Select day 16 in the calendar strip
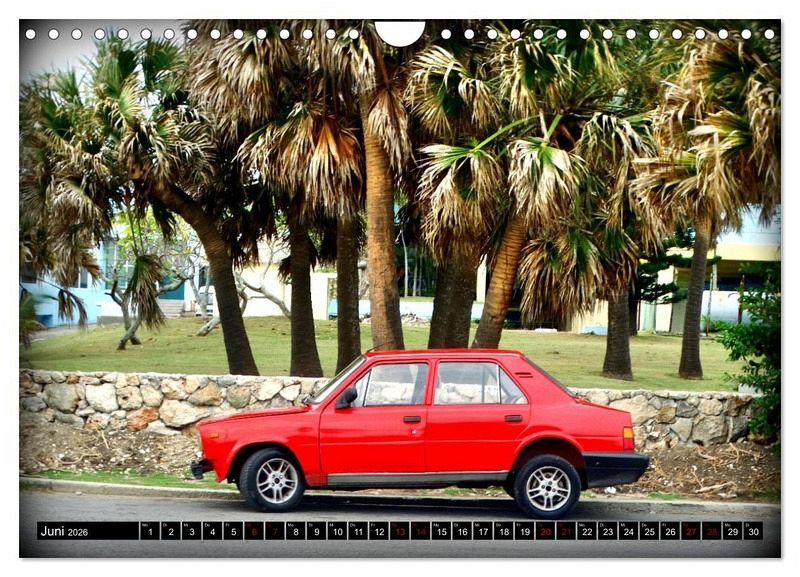The width and height of the screenshot is (800, 577). point(462,531)
